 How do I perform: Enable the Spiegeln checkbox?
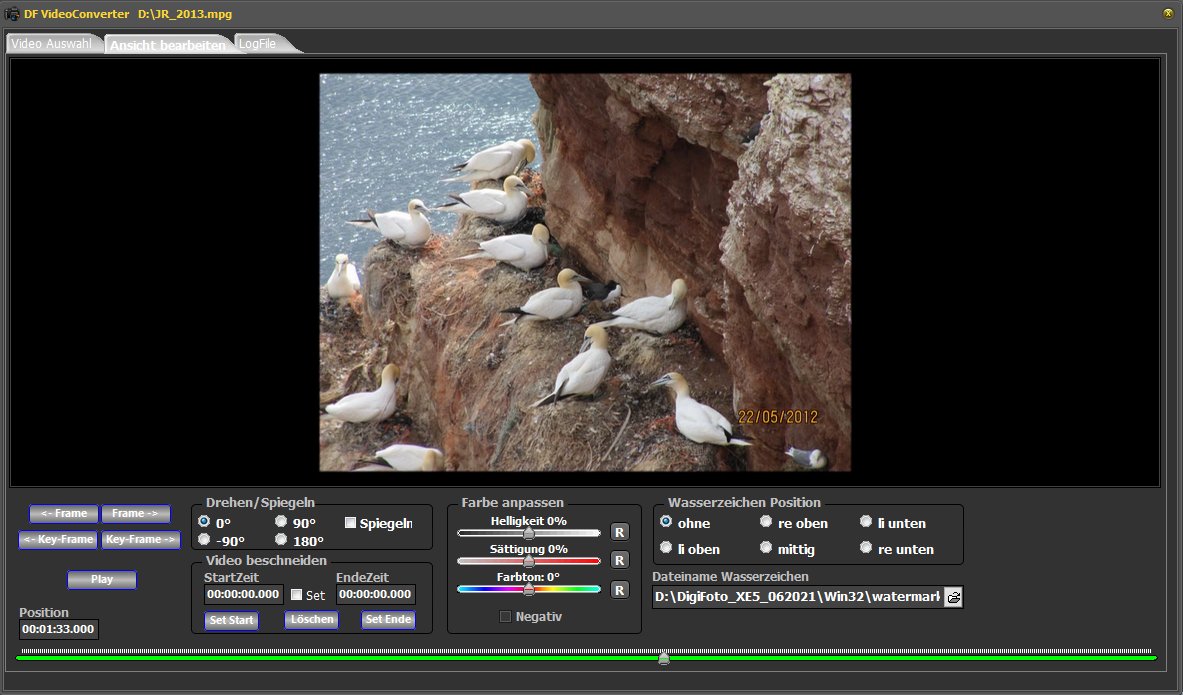pyautogui.click(x=351, y=523)
